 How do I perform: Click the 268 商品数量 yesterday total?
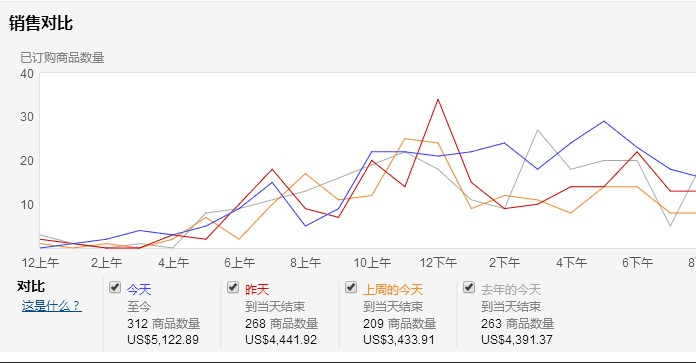tap(281, 324)
